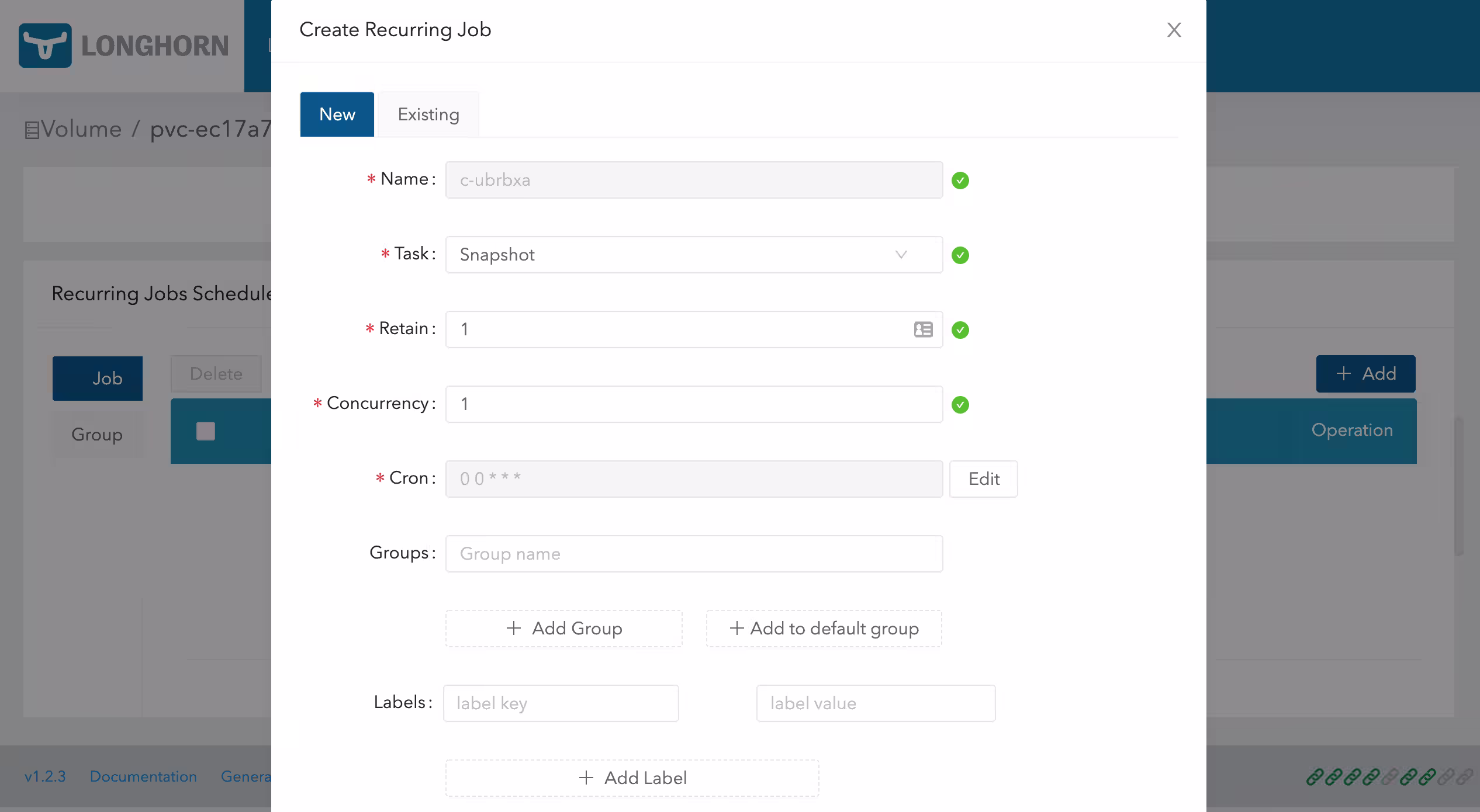This screenshot has width=1480, height=812.
Task: Click the green checkmark beside Concurrency
Action: pos(960,405)
